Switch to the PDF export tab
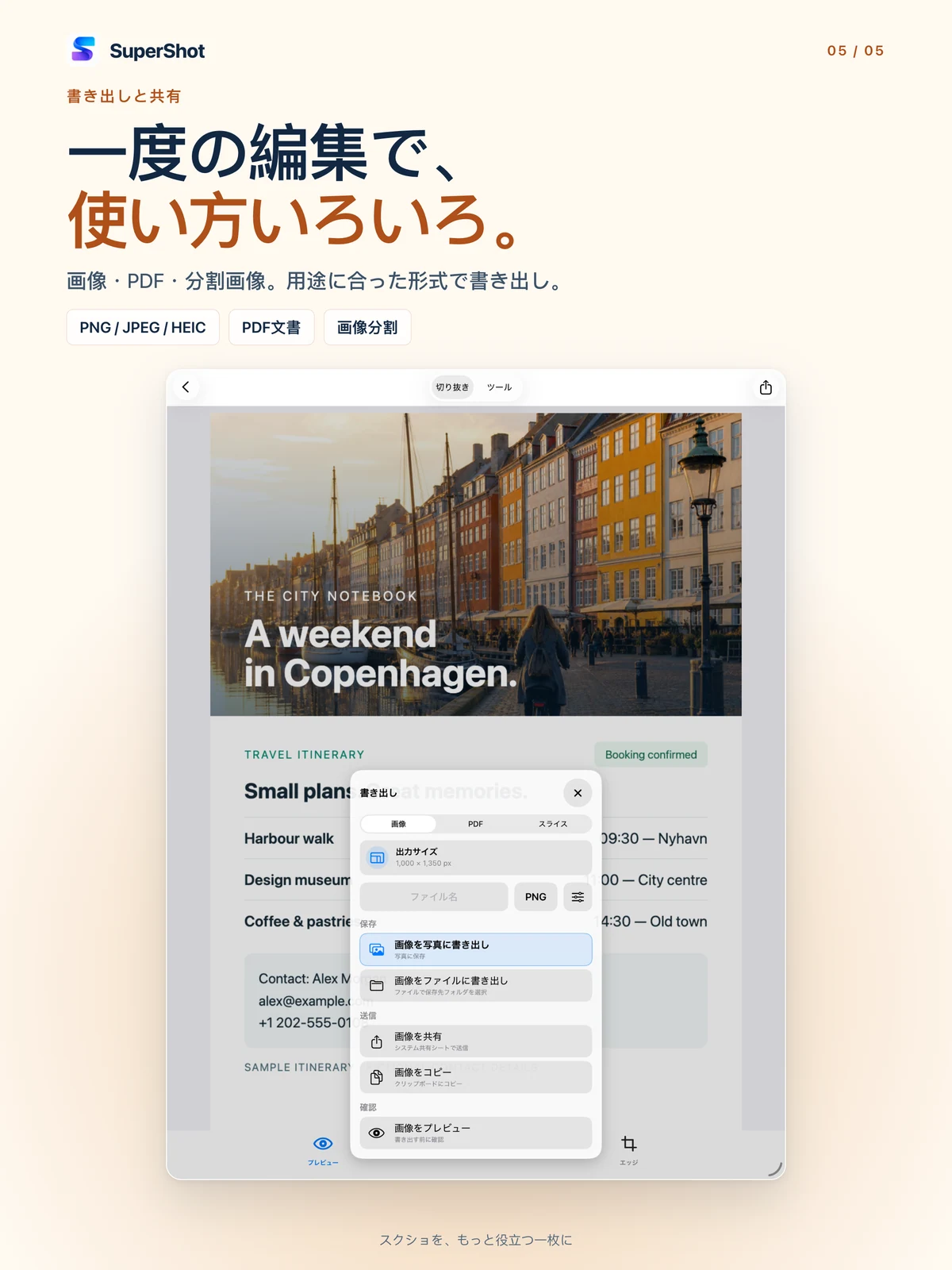 point(475,824)
